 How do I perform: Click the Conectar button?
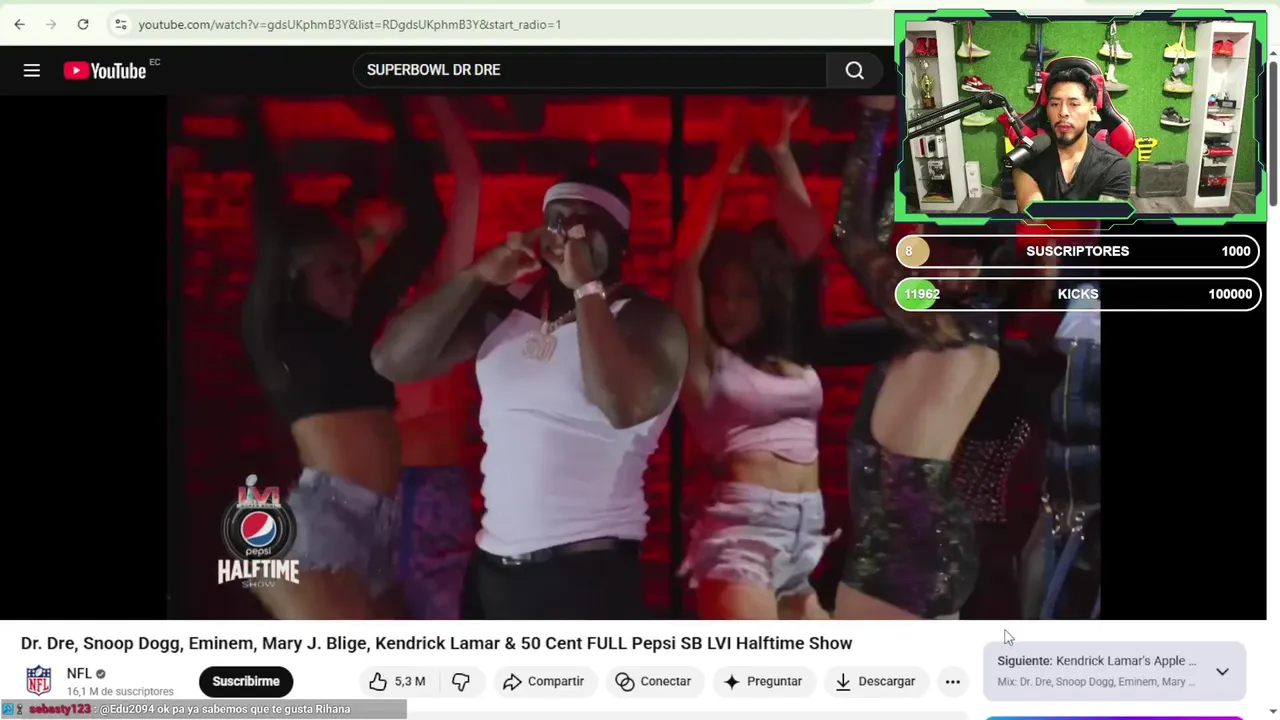[653, 681]
